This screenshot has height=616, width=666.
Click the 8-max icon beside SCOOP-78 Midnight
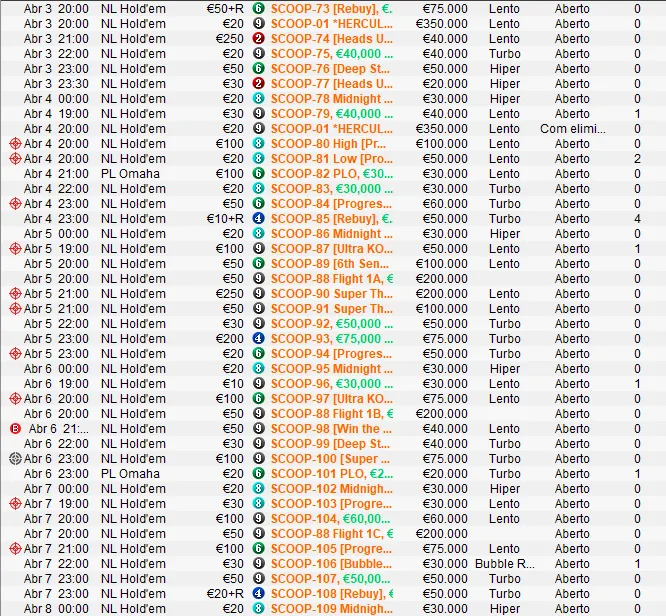[x=259, y=99]
